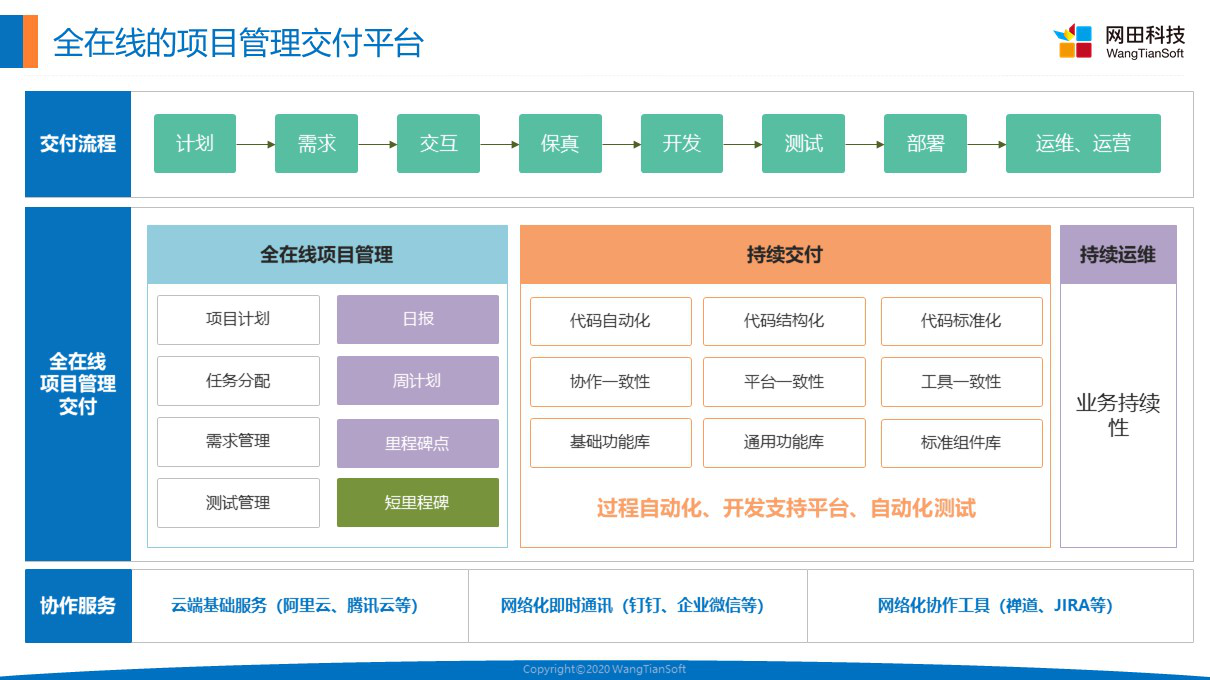
Task: Click the 任务分配 box
Action: click(238, 381)
